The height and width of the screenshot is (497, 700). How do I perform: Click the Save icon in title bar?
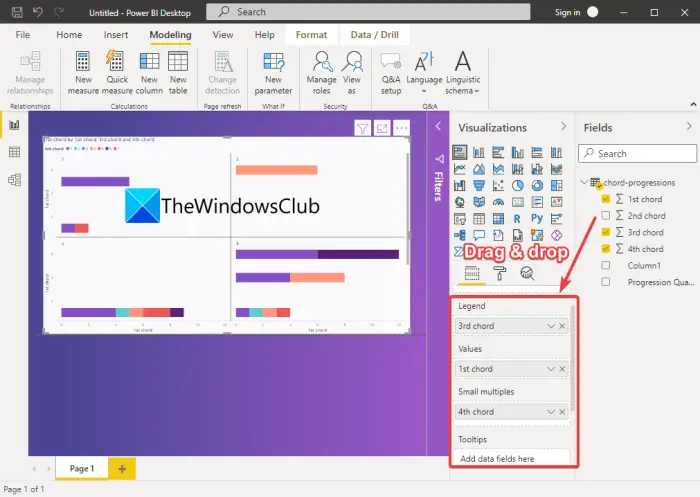click(17, 12)
